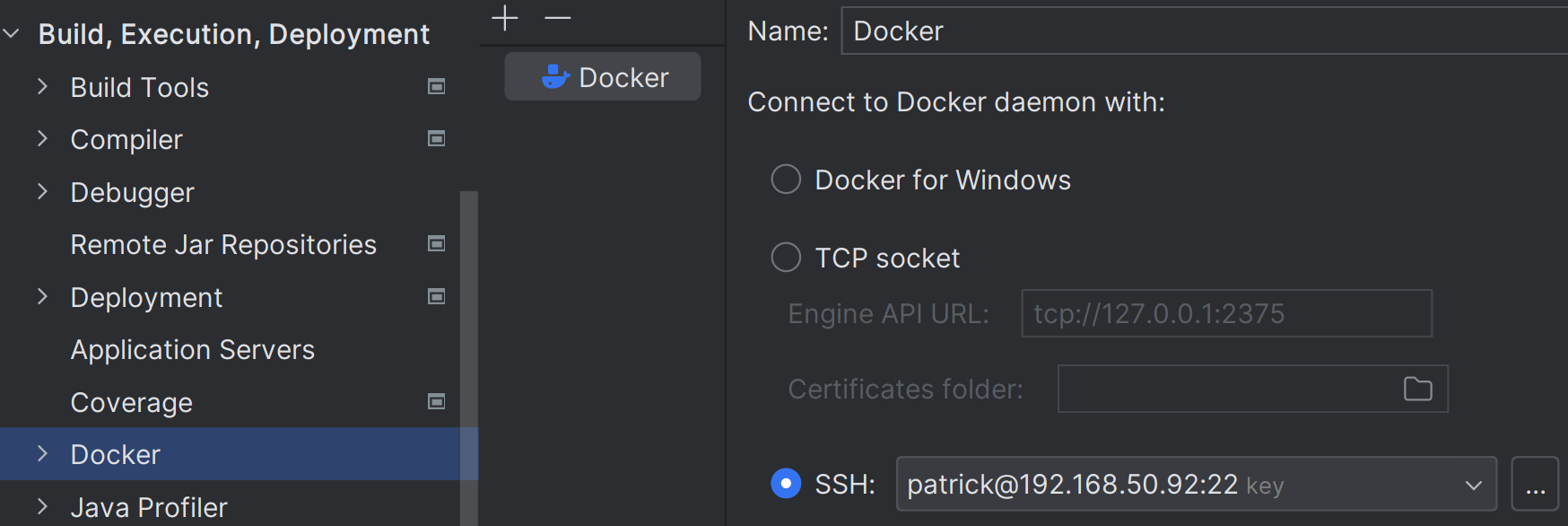Select the TCP socket radio button
This screenshot has height=526, width=1568.
786,258
